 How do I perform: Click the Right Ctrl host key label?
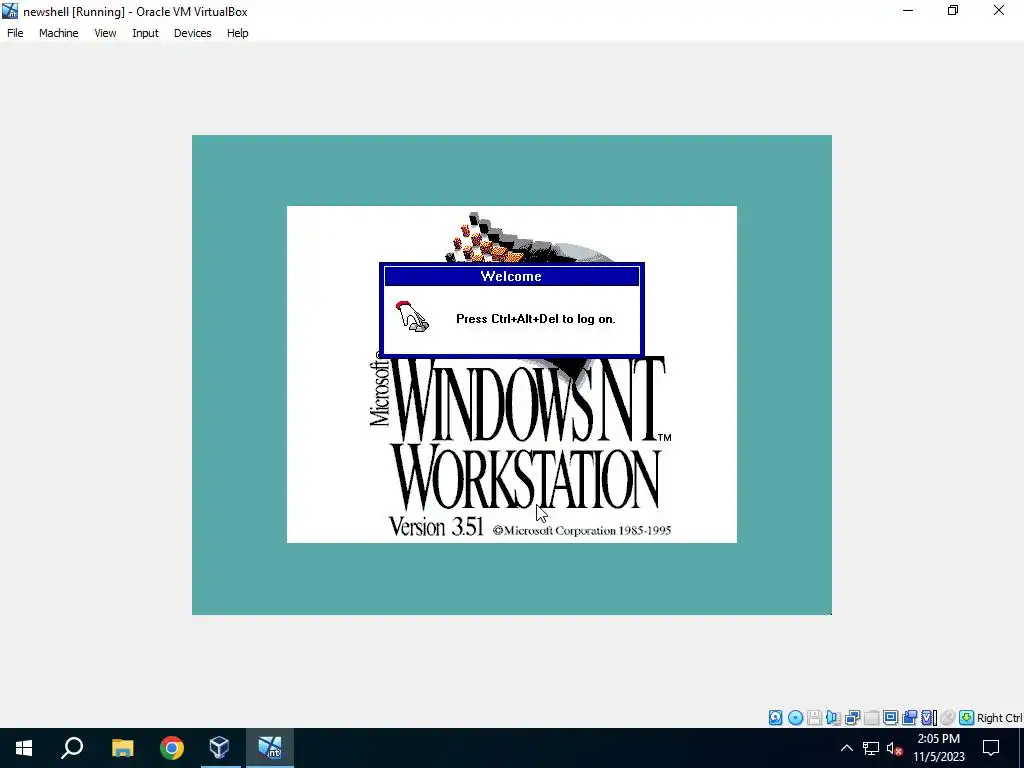999,718
